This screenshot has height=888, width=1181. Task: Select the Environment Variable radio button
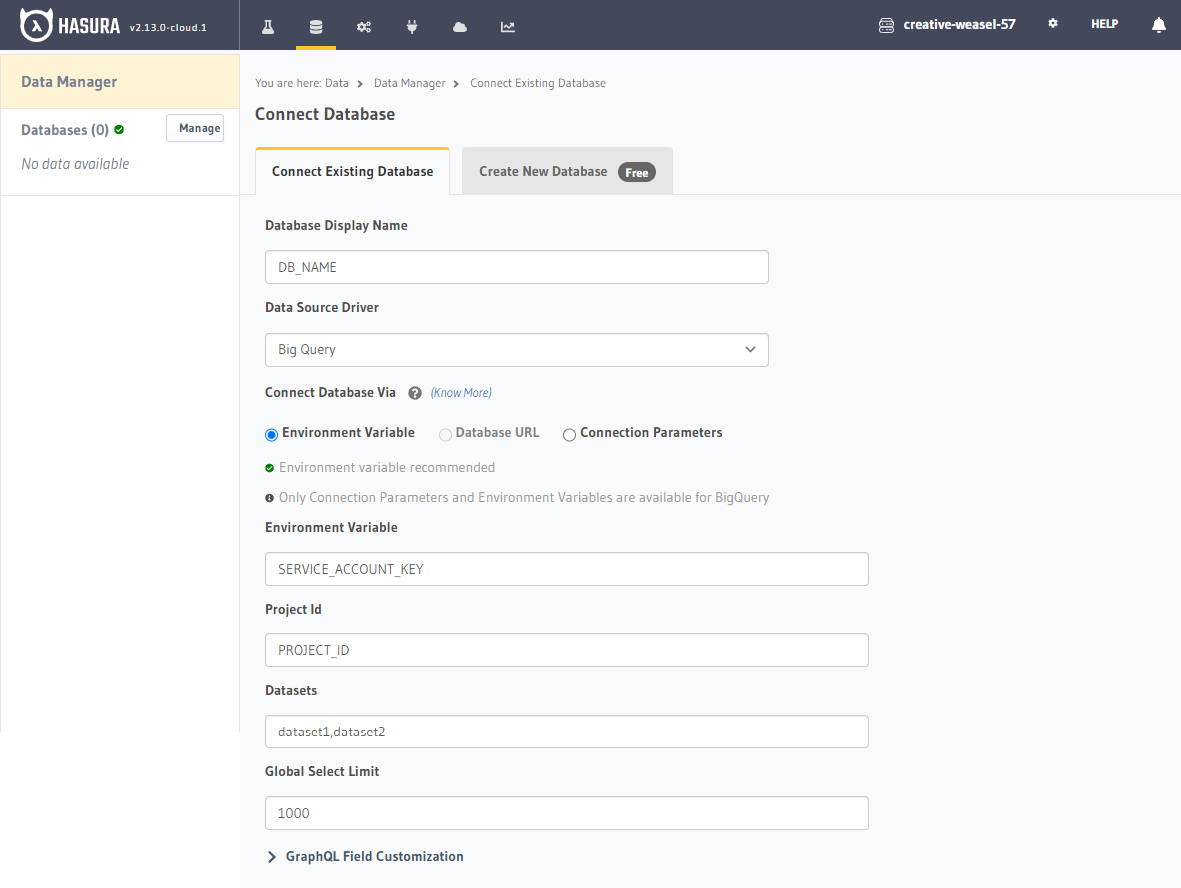tap(271, 435)
